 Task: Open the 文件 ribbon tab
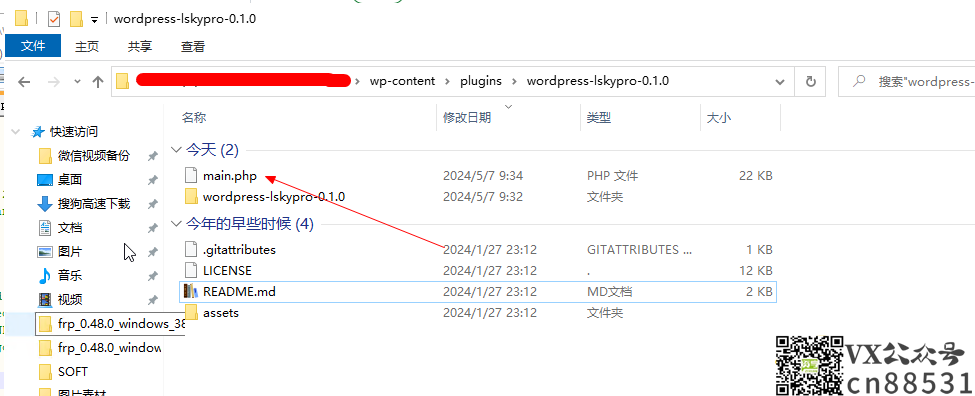click(x=33, y=46)
